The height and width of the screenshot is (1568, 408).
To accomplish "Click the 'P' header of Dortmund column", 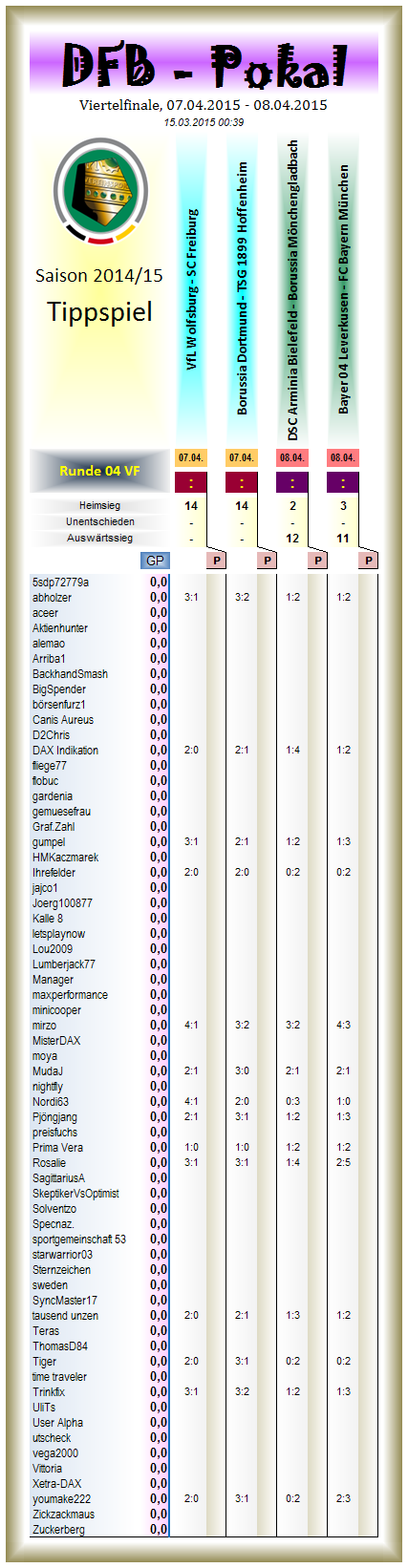I will pos(268,561).
